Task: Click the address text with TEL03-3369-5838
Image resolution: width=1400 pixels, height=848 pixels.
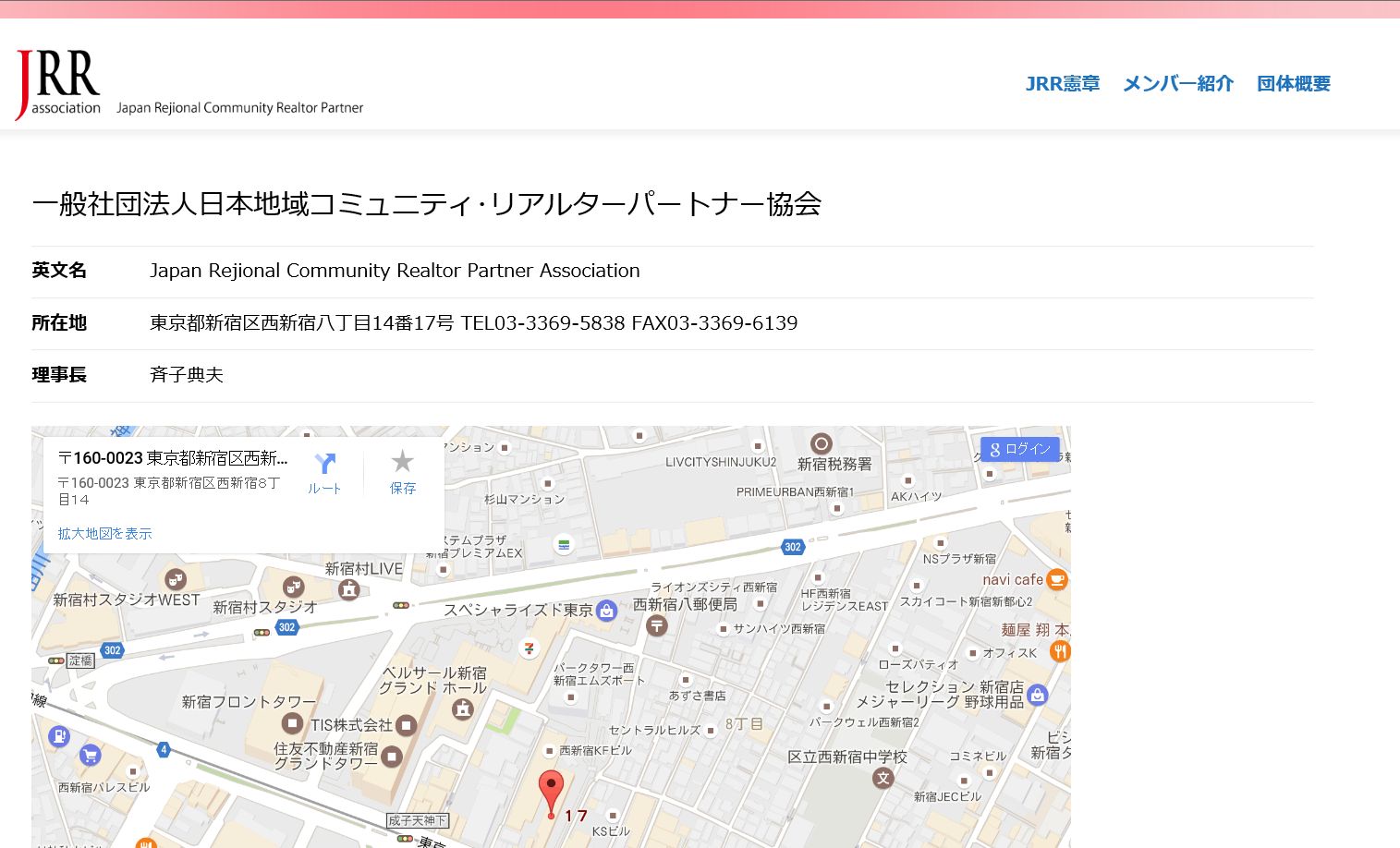Action: pyautogui.click(x=473, y=323)
